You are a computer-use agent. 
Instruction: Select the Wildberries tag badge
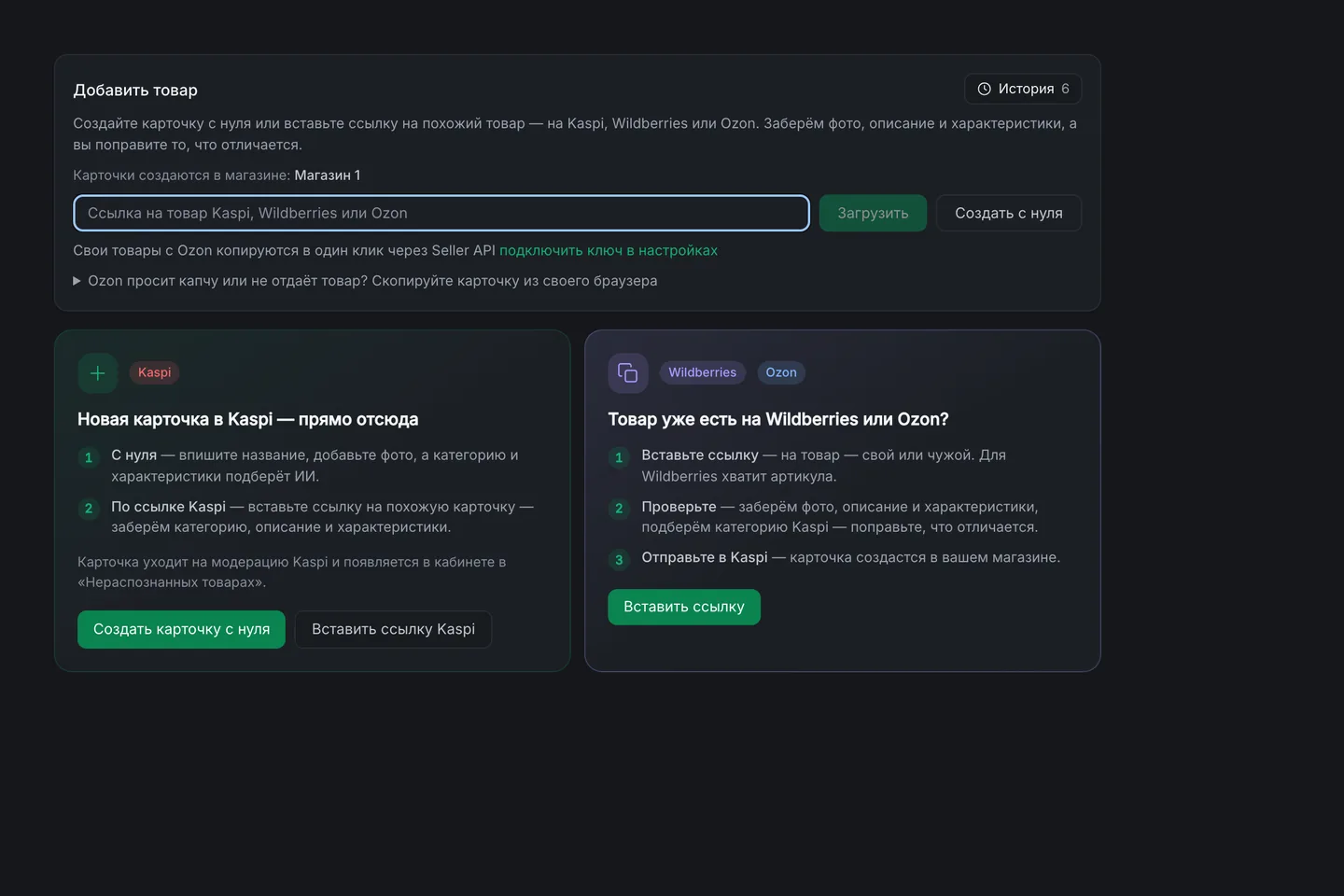coord(703,372)
